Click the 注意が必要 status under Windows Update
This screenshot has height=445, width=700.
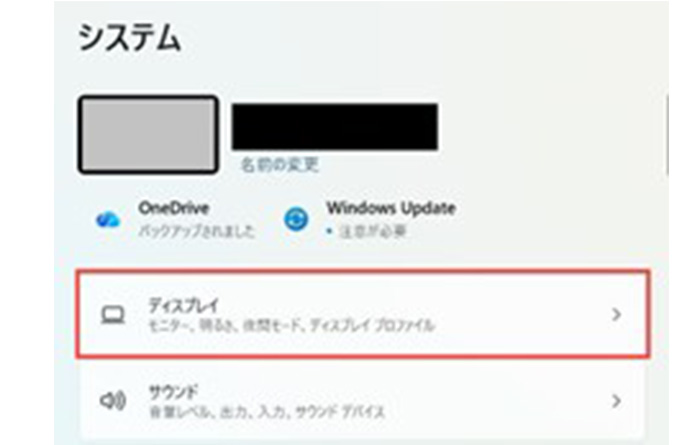pyautogui.click(x=372, y=232)
